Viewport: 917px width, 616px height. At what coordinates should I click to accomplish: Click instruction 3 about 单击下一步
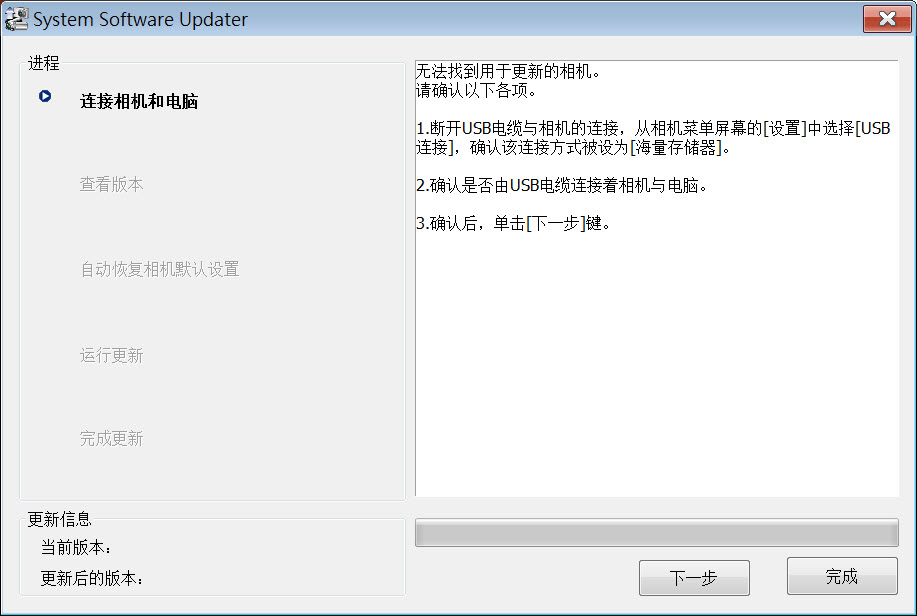pos(513,223)
